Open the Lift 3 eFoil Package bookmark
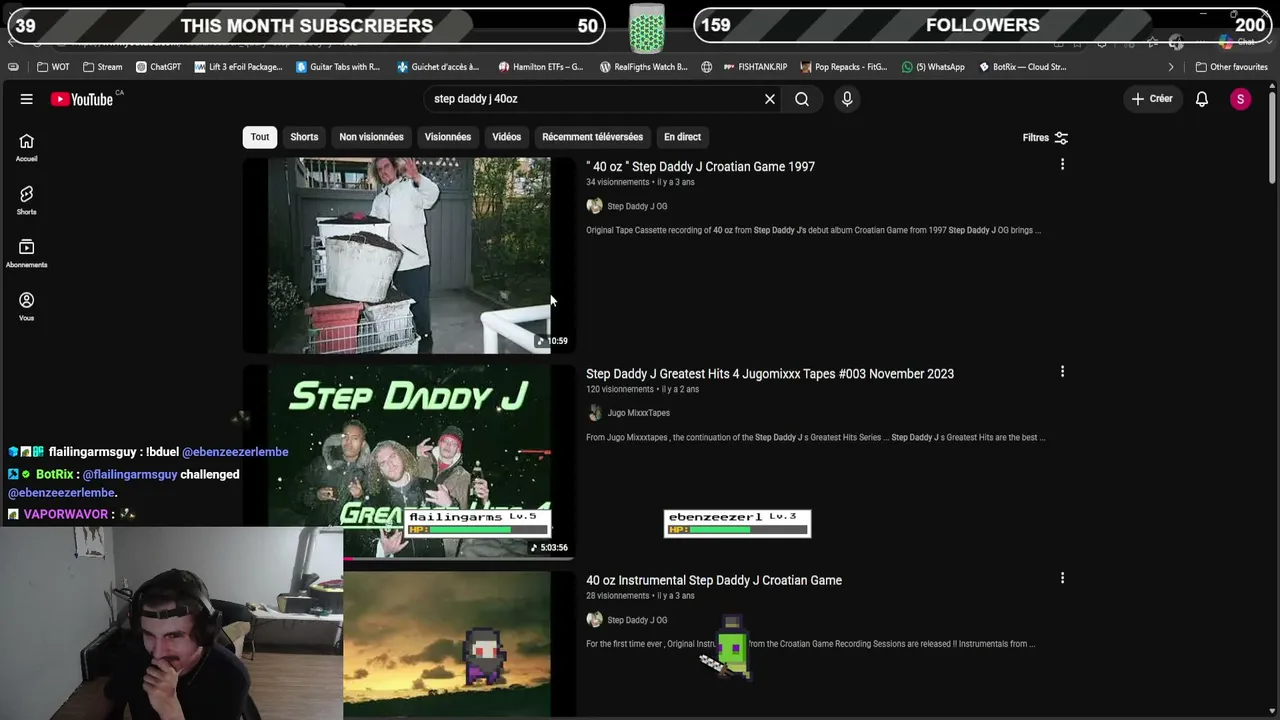1280x720 pixels. [238, 67]
